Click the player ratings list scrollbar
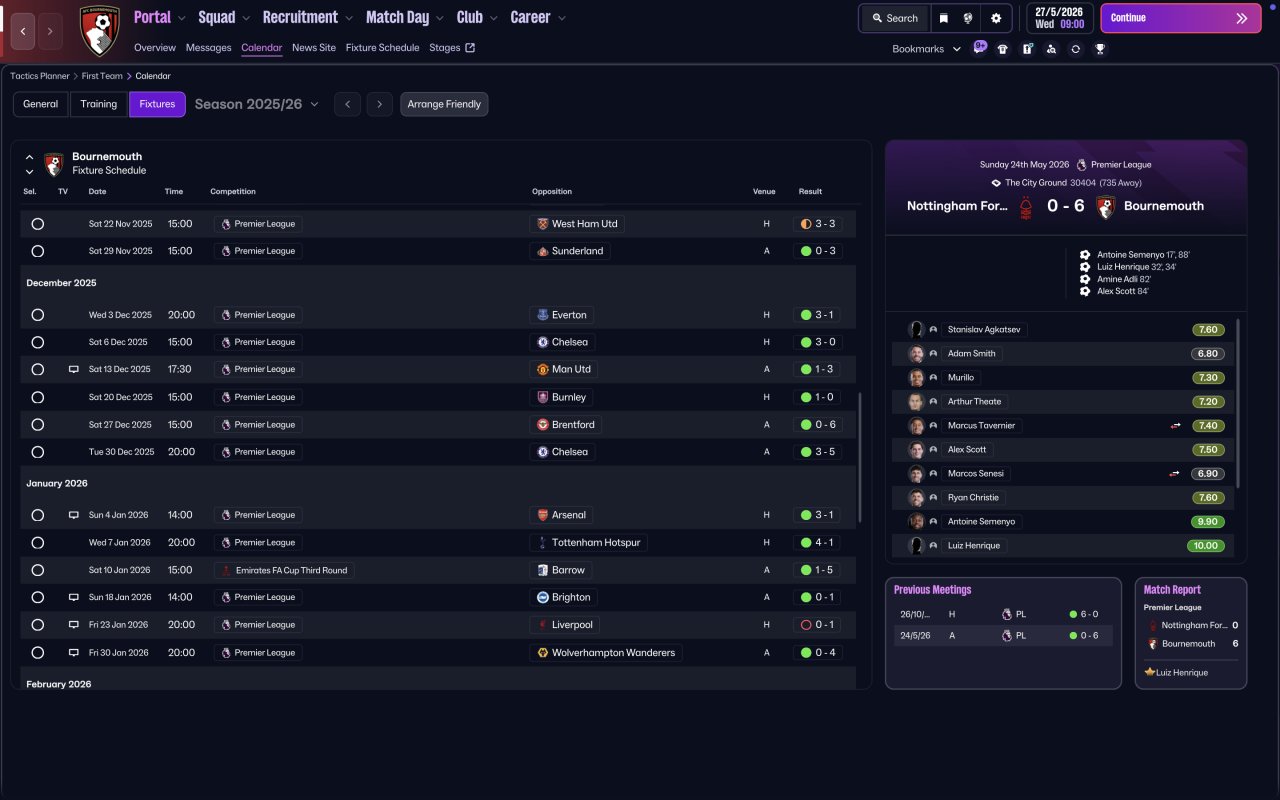This screenshot has height=800, width=1280. (x=1239, y=403)
